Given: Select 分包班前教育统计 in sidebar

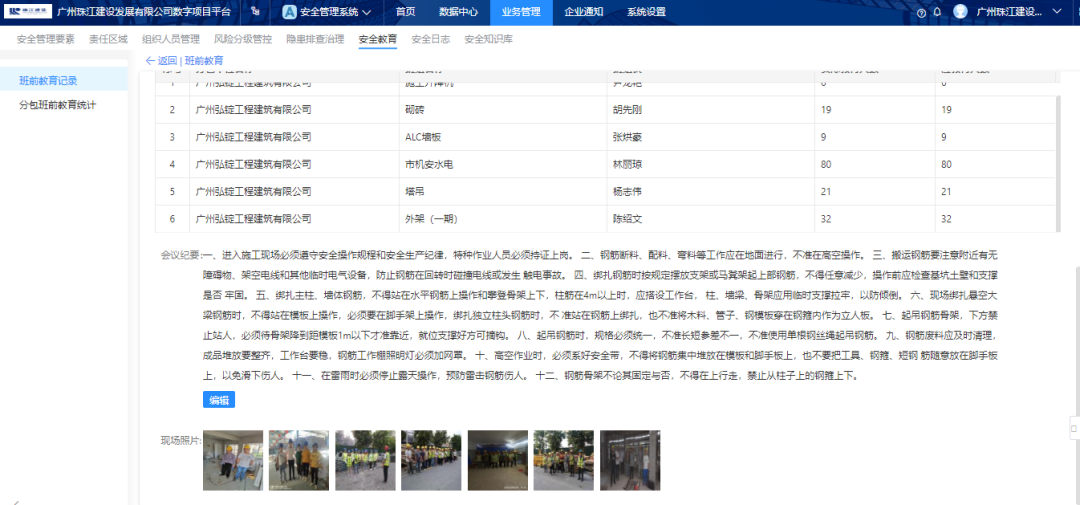Looking at the screenshot, I should 57,104.
